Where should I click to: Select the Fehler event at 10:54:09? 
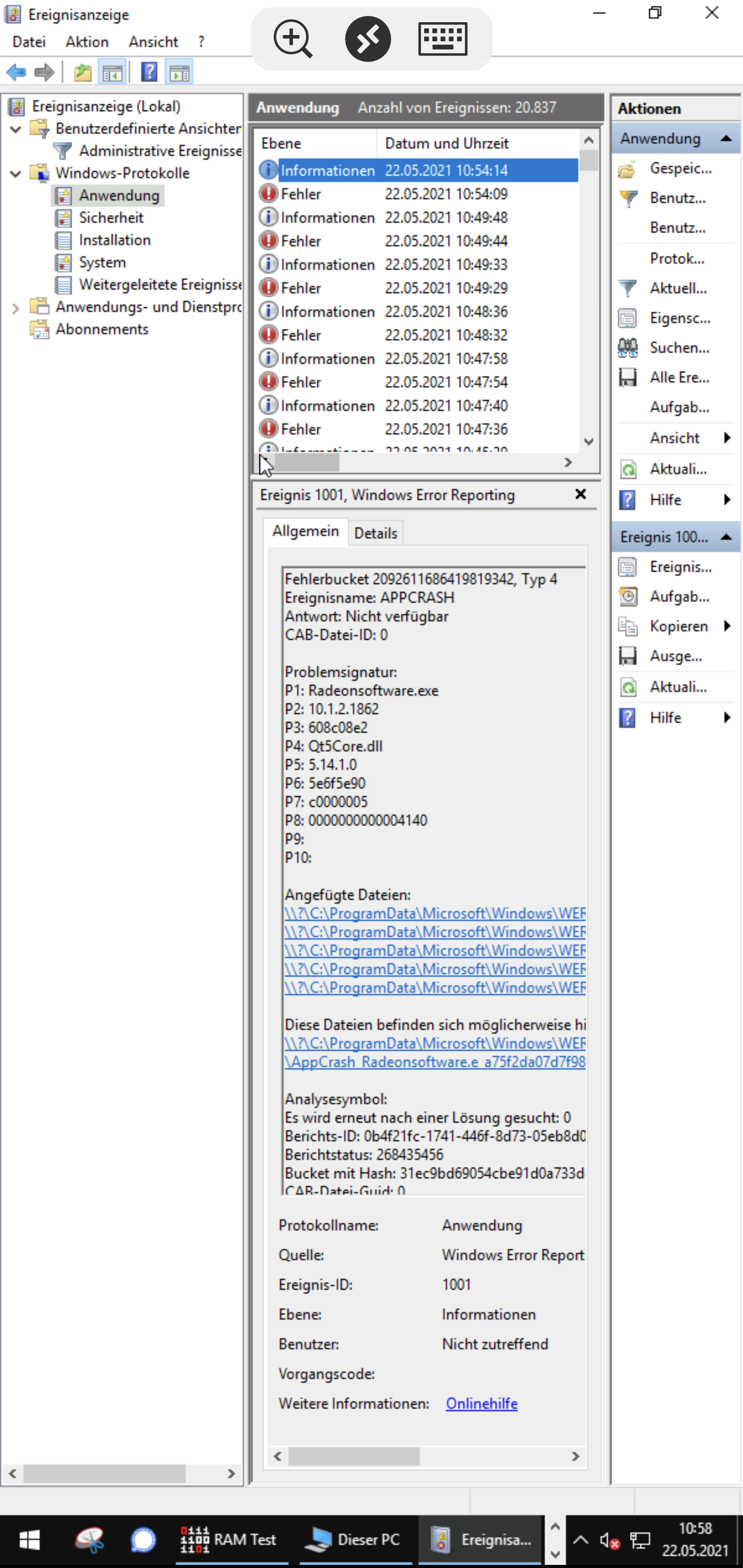click(417, 194)
